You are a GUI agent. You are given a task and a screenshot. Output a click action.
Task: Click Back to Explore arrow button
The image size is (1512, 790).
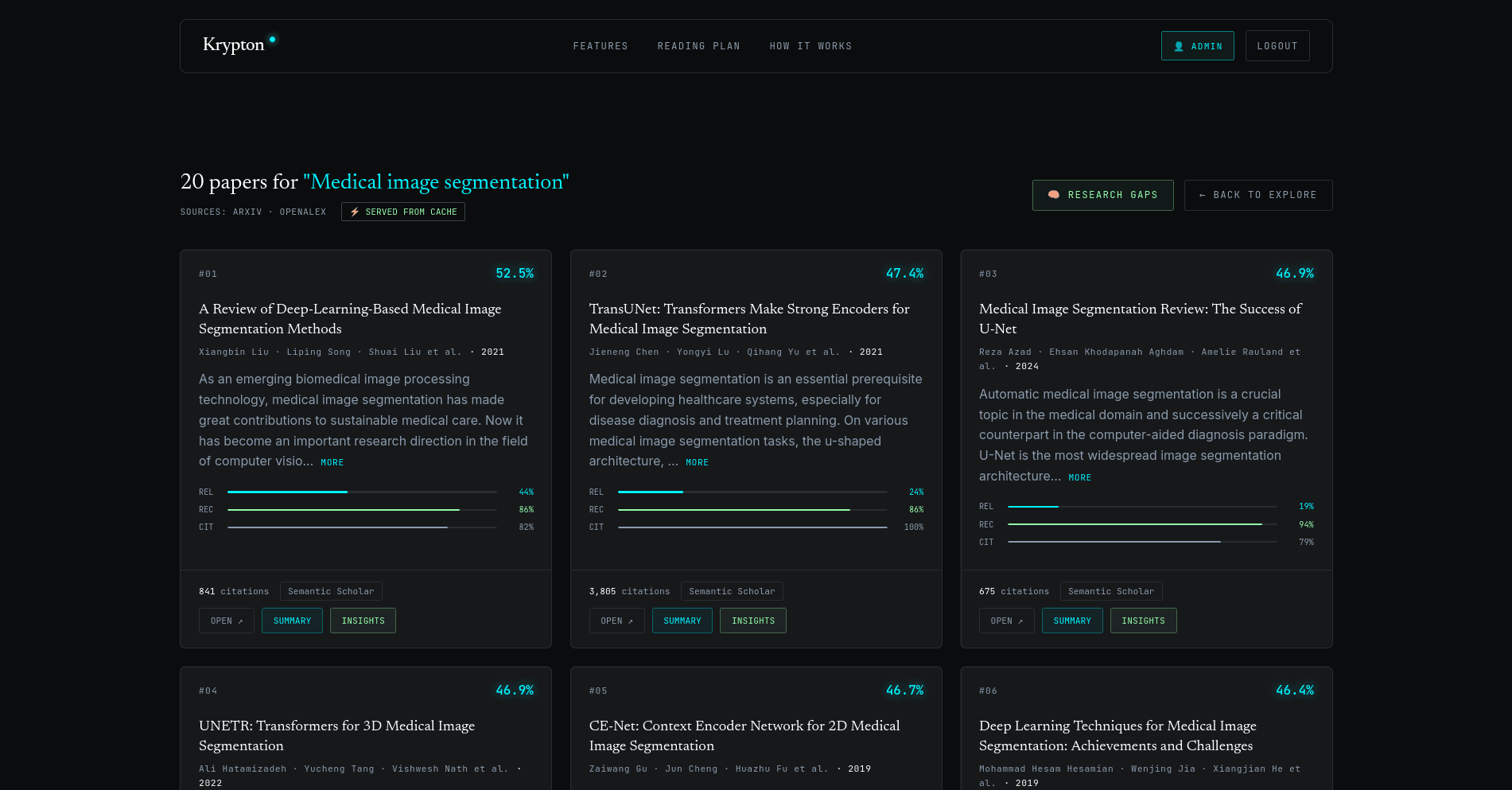[1257, 195]
